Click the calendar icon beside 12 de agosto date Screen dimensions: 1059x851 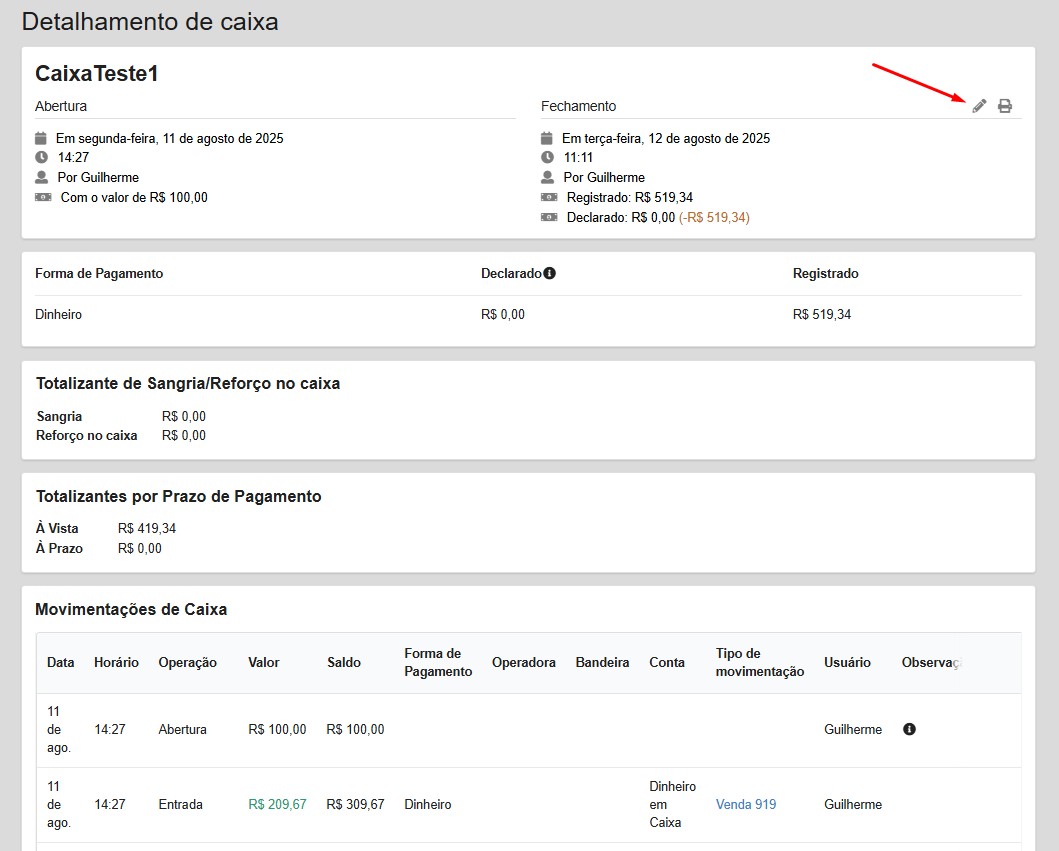tap(547, 138)
